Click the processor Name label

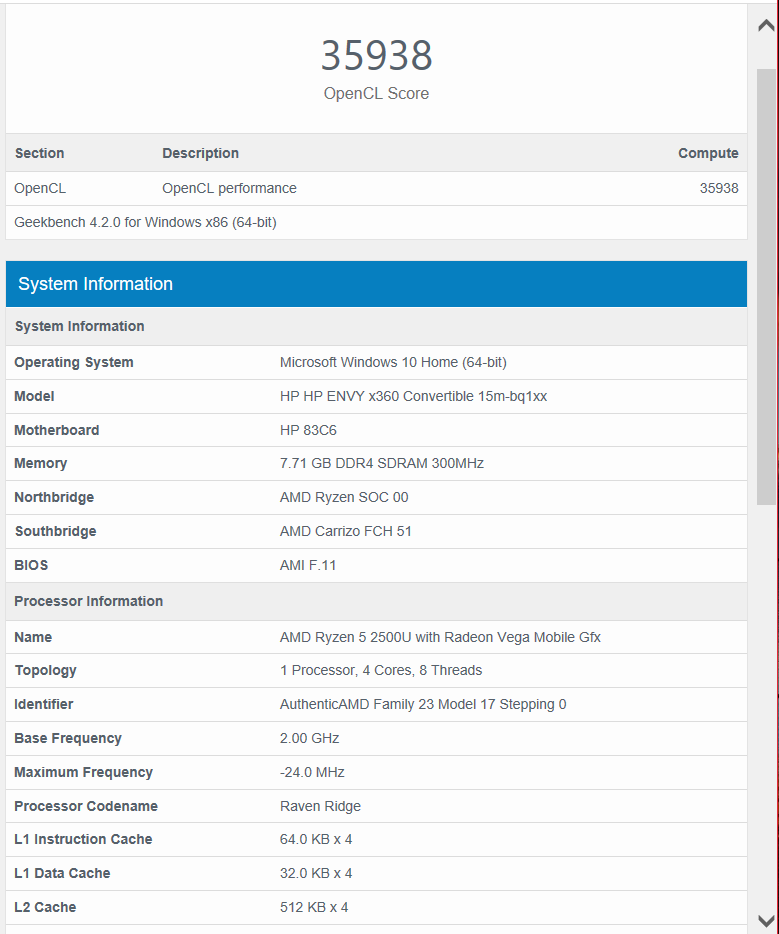(x=33, y=637)
